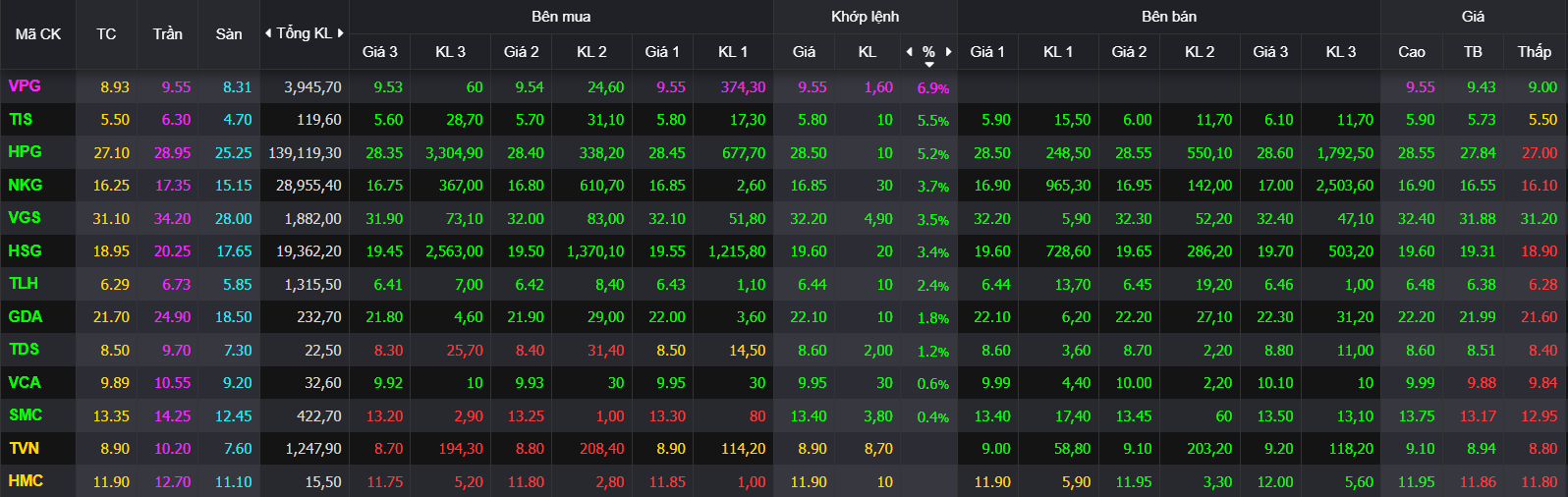Screen dimensions: 1568x497
Task: Click TVN buy volume 194,30
Action: tap(461, 449)
